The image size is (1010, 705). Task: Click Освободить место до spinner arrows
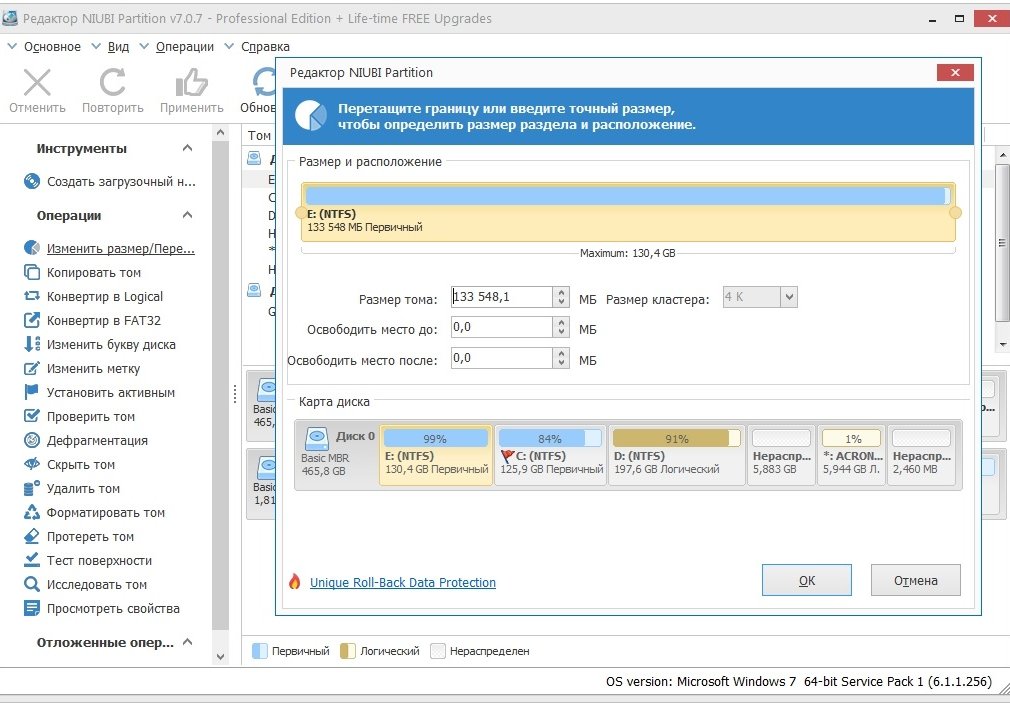(562, 327)
